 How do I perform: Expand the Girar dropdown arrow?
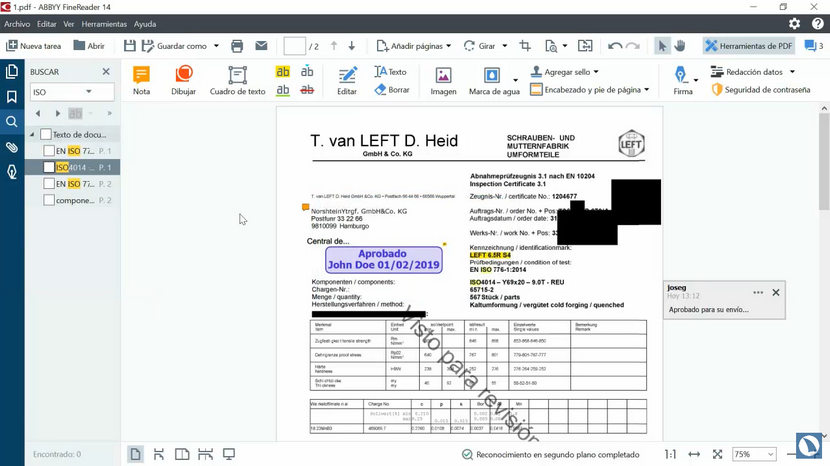(504, 46)
